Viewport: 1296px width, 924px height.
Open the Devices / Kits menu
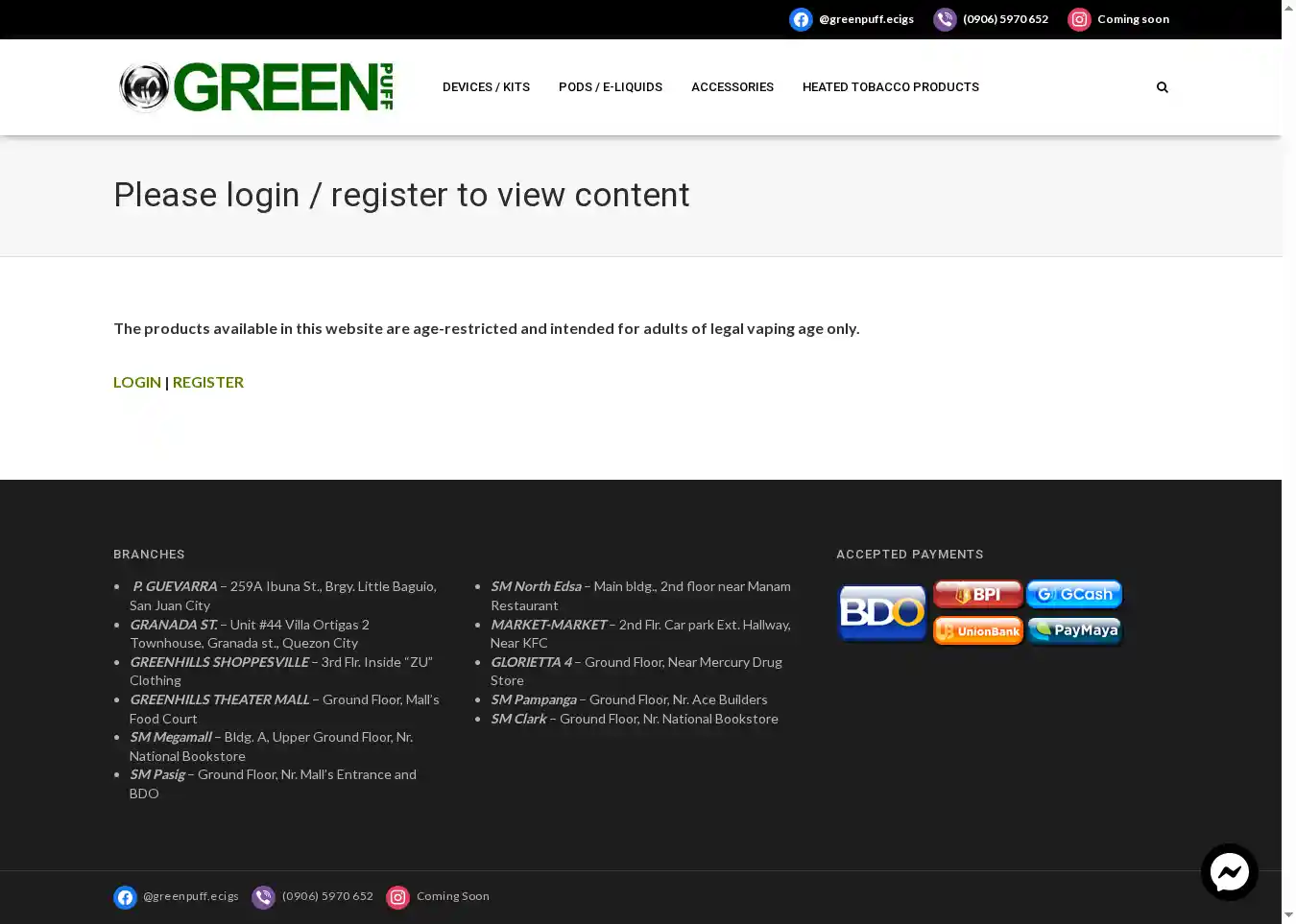pyautogui.click(x=486, y=87)
